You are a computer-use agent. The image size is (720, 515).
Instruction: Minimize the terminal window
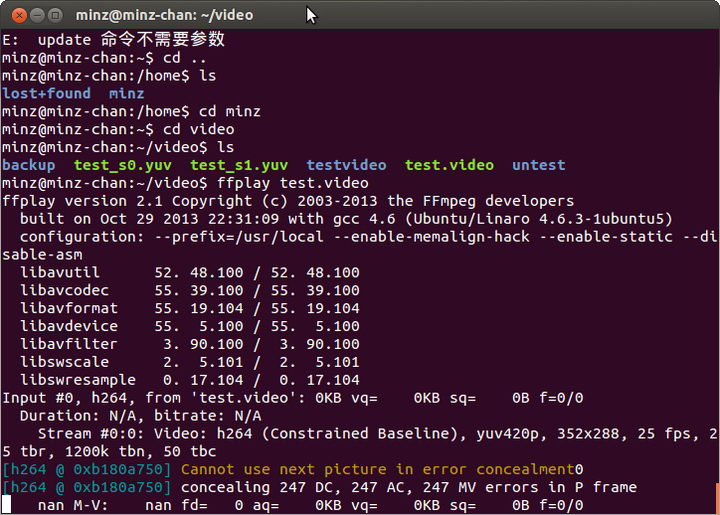point(37,16)
